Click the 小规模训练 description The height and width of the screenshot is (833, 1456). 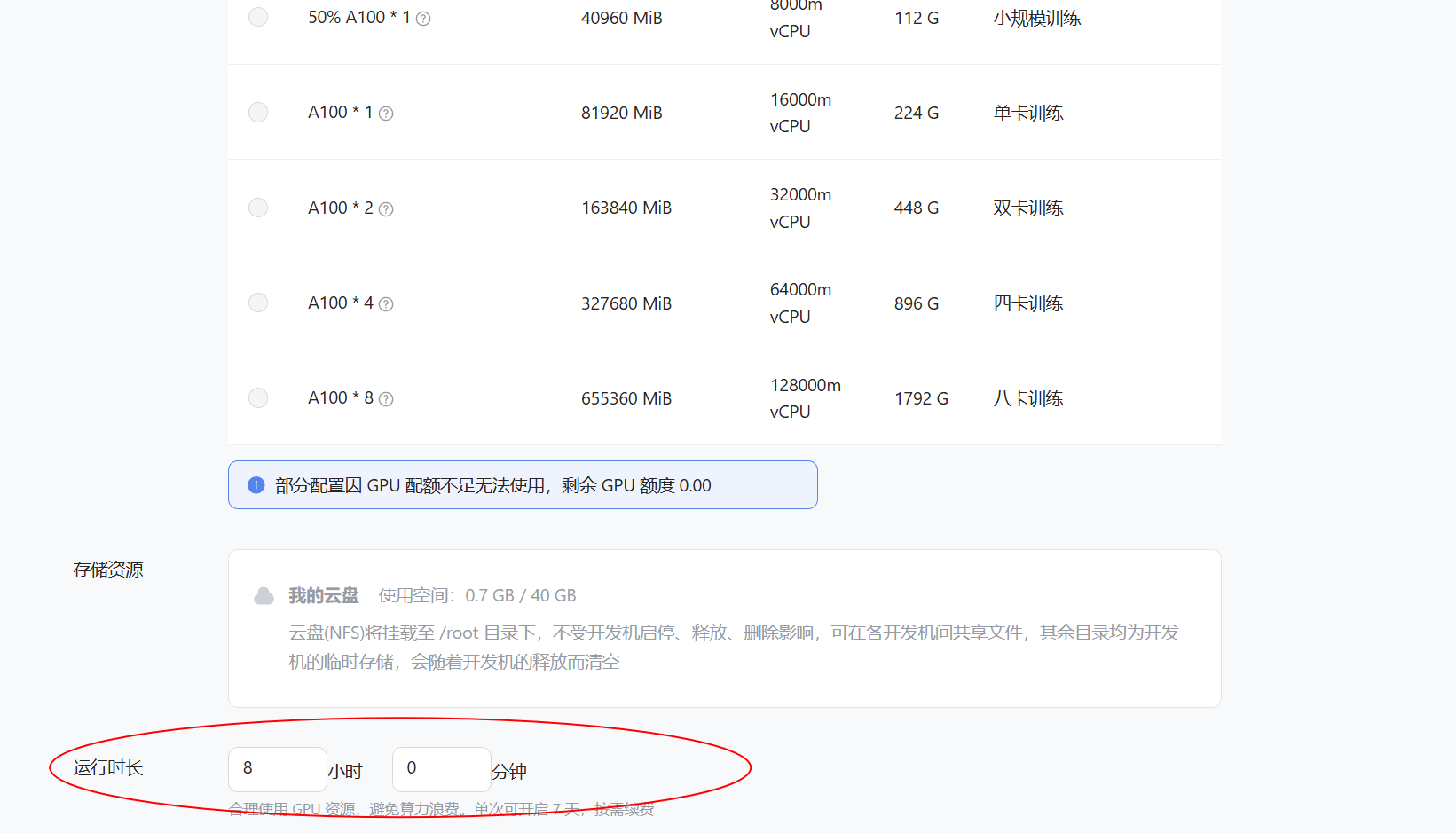[1037, 18]
